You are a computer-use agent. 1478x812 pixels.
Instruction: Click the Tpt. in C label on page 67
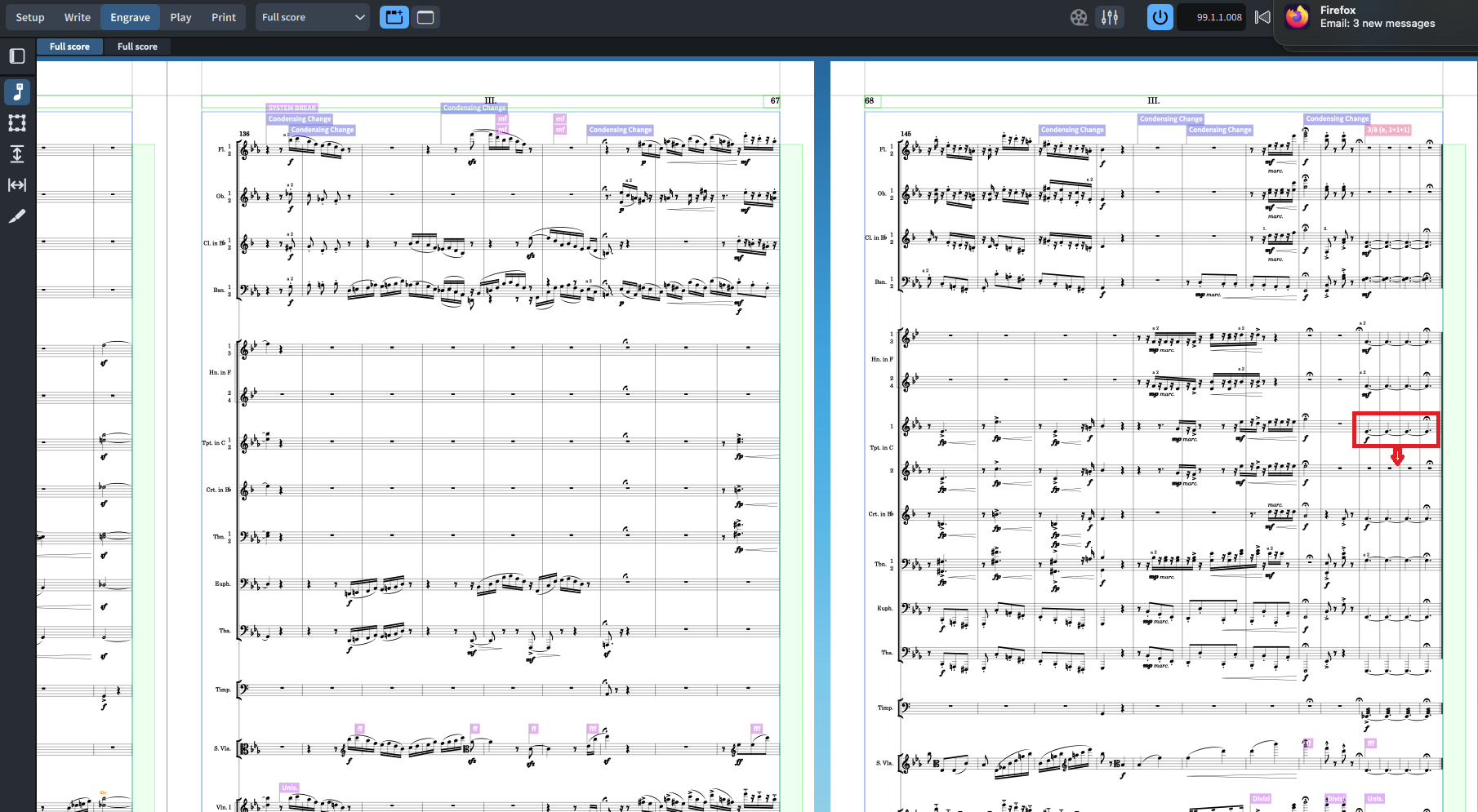213,443
